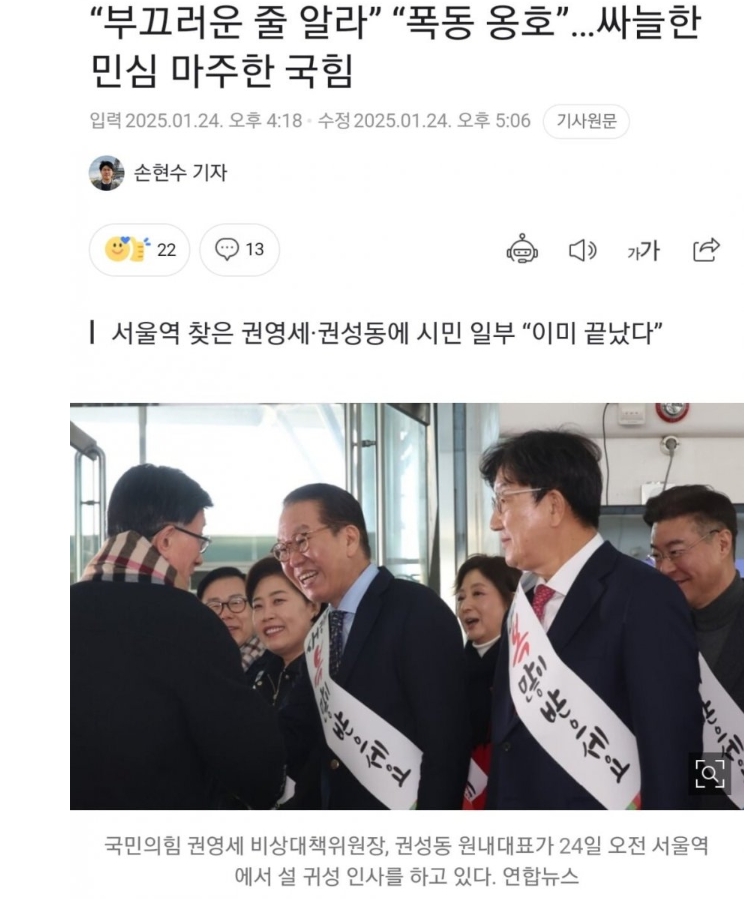Click the Seoul Station news photo
Screen dimensions: 749x899
[x=407, y=606]
